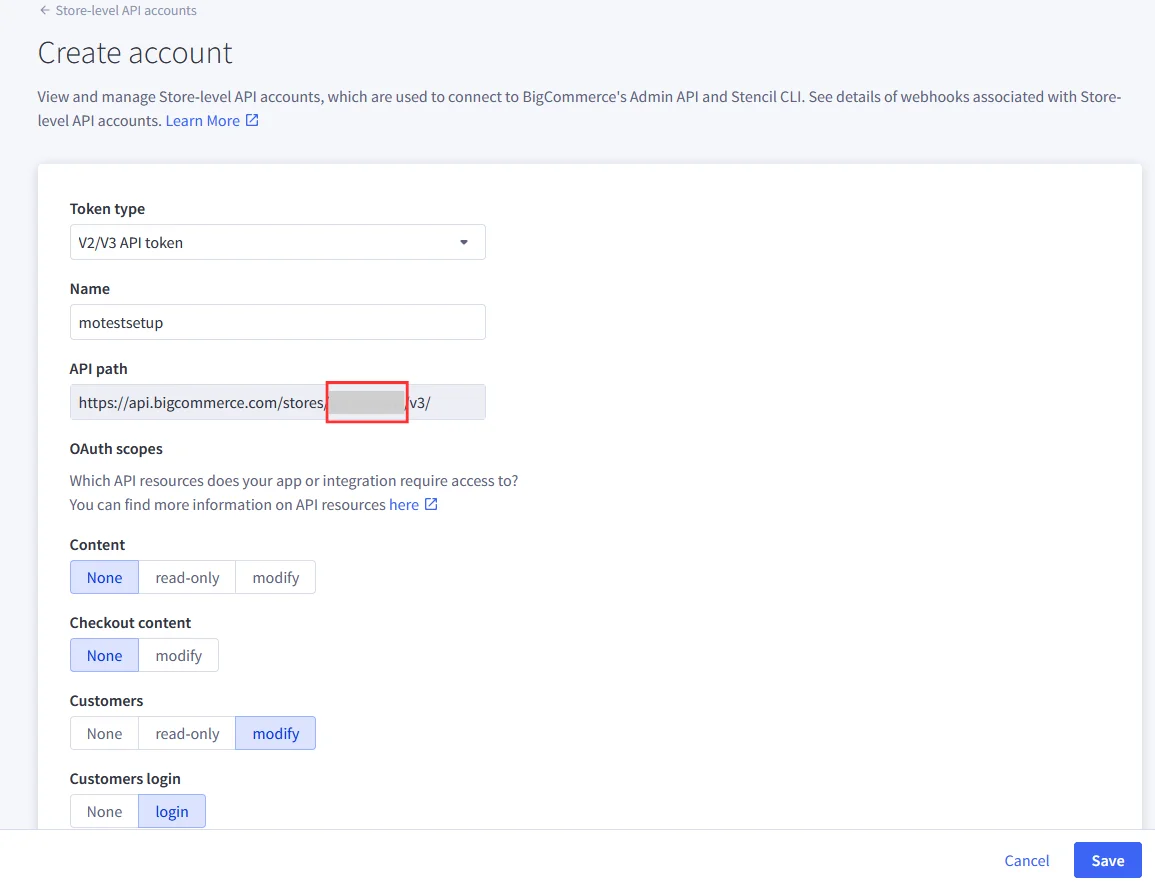This screenshot has height=889, width=1155.
Task: Click into the Name text field
Action: 277,322
